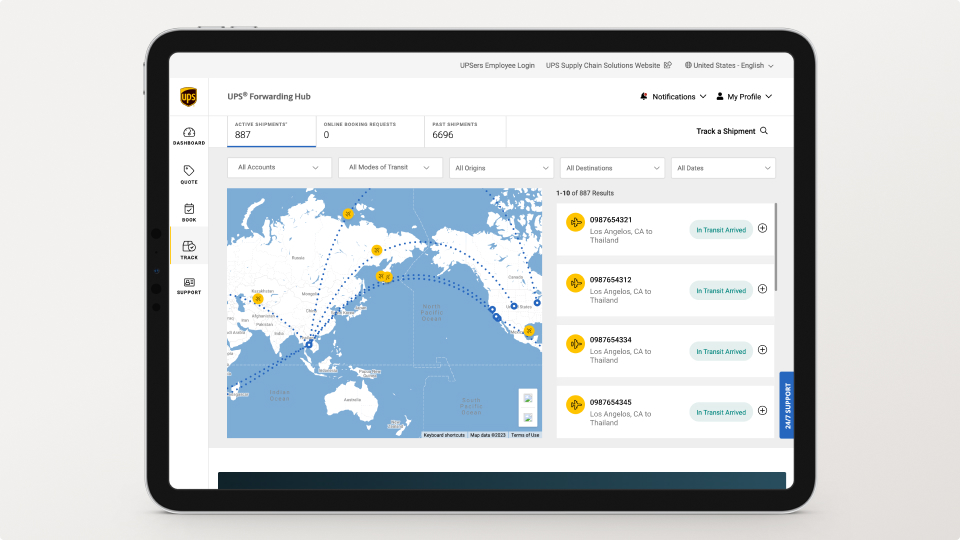This screenshot has width=960, height=540.
Task: Open the All Accounts dropdown
Action: 279,168
